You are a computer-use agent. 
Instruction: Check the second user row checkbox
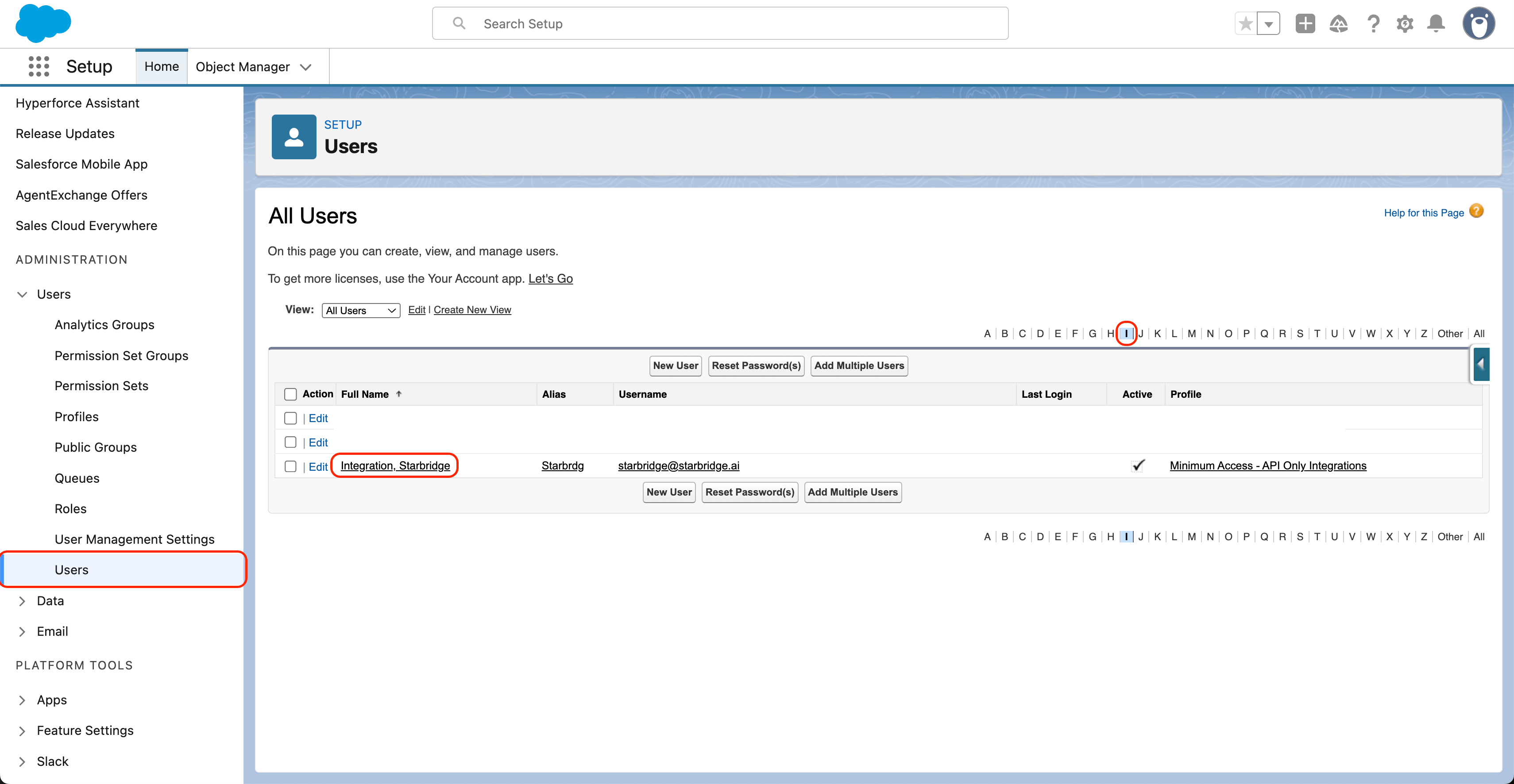pyautogui.click(x=290, y=442)
